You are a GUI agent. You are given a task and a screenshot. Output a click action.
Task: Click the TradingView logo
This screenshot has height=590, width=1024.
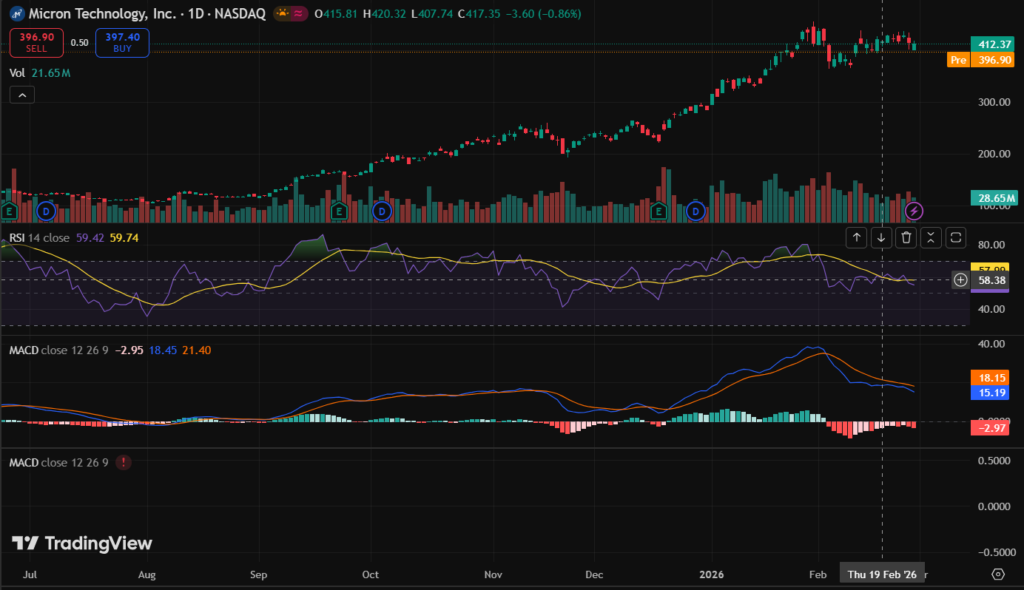[82, 543]
